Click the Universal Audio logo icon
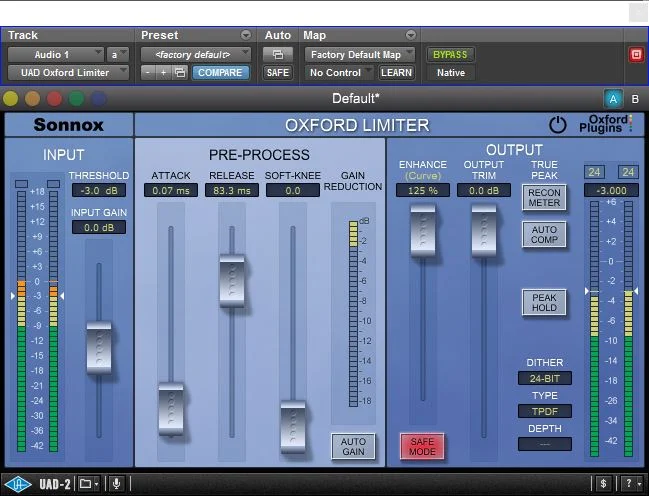 click(18, 484)
